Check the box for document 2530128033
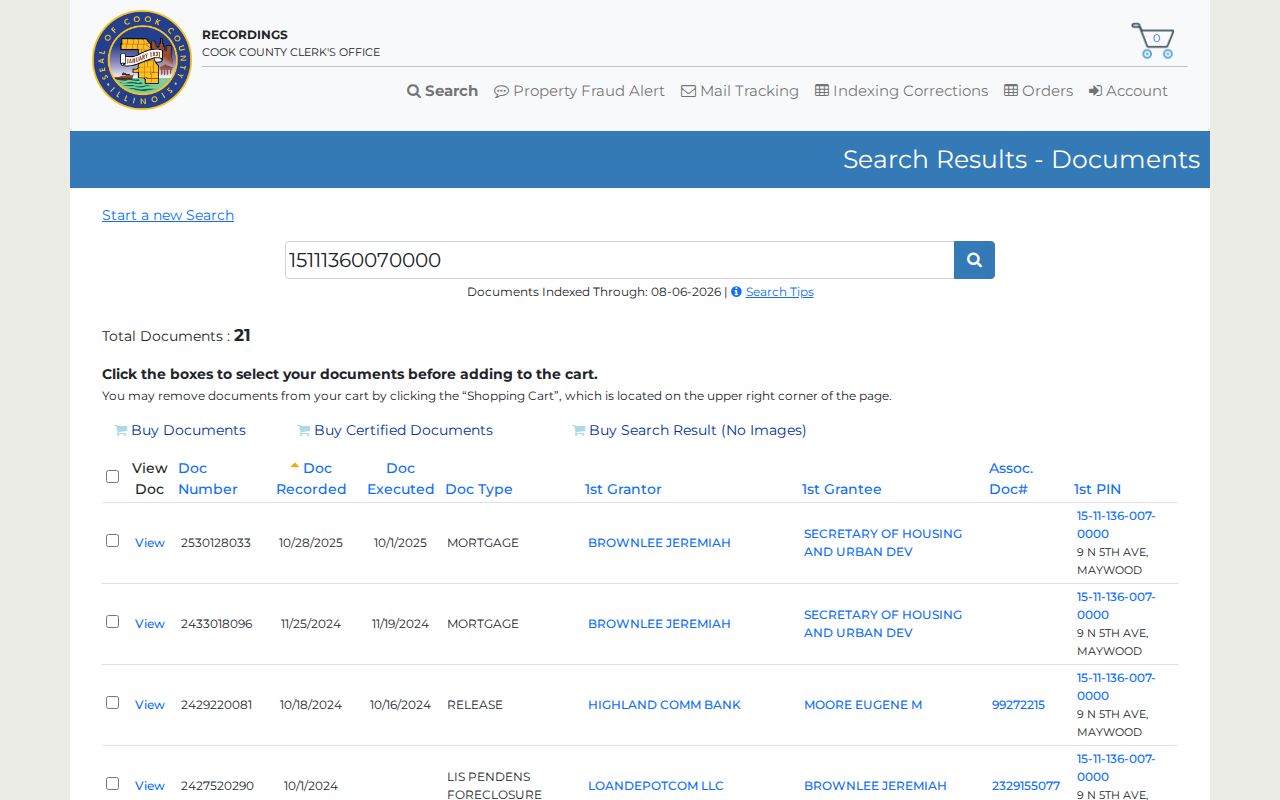1280x800 pixels. [112, 540]
